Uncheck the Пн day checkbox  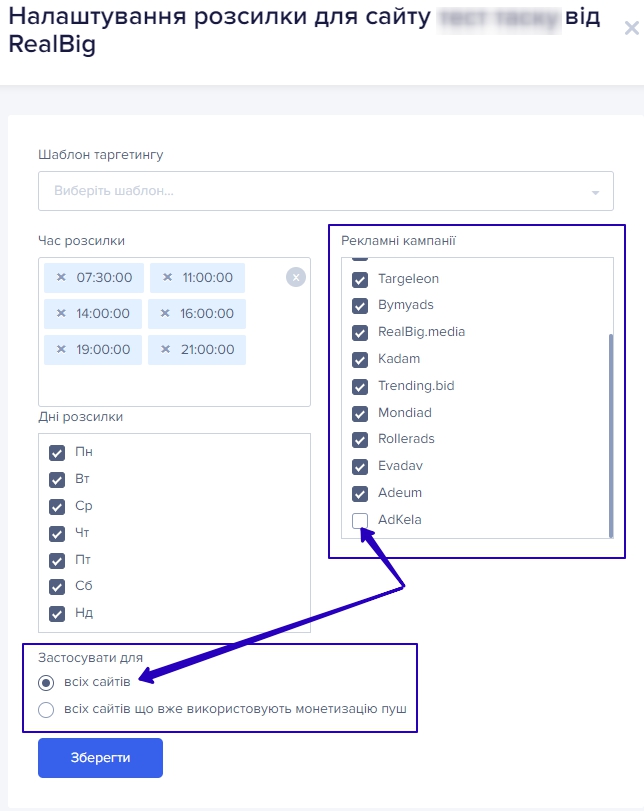click(x=57, y=453)
